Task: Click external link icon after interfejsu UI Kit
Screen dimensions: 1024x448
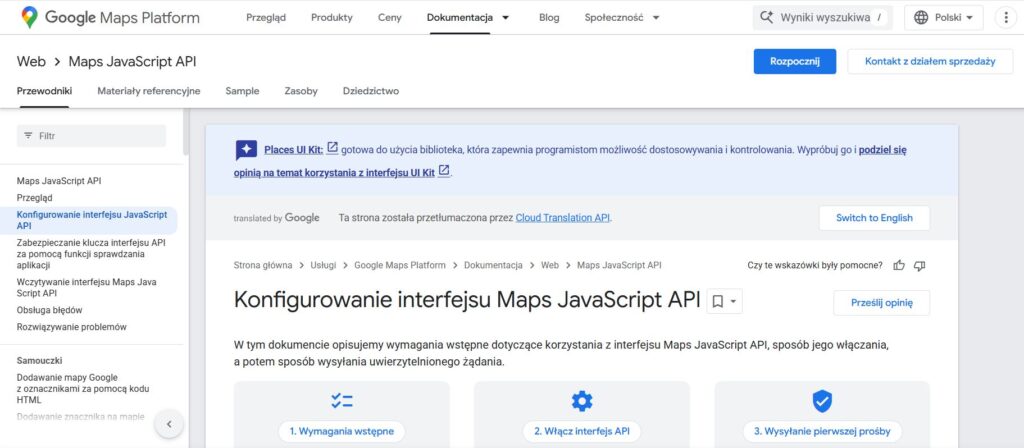Action: pos(444,171)
